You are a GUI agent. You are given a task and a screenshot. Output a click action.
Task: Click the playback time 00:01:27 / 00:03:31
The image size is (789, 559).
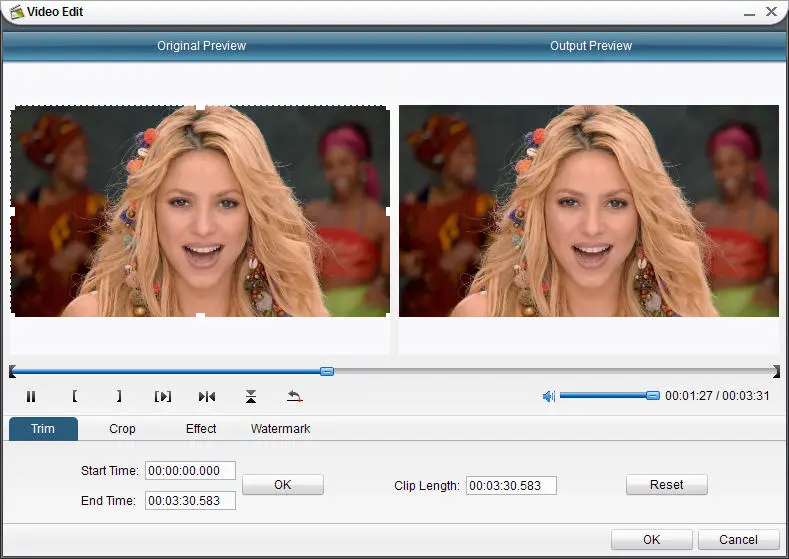coord(717,396)
